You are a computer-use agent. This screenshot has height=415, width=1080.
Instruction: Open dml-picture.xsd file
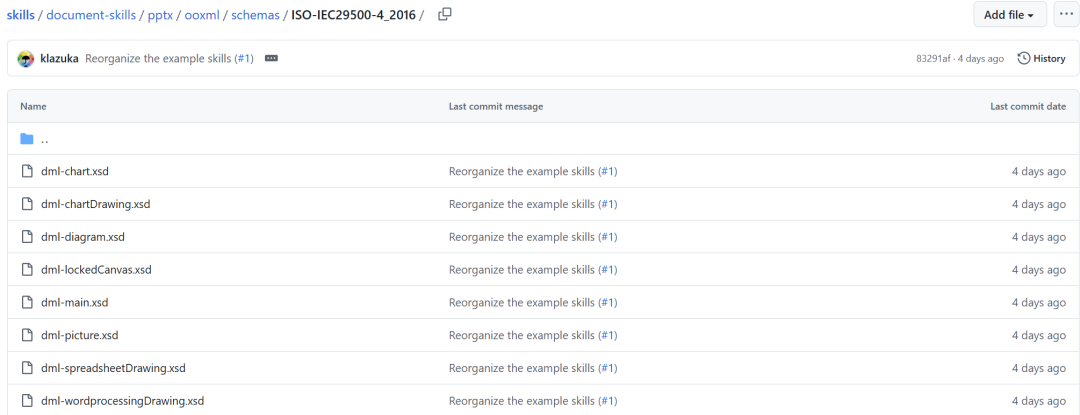80,335
